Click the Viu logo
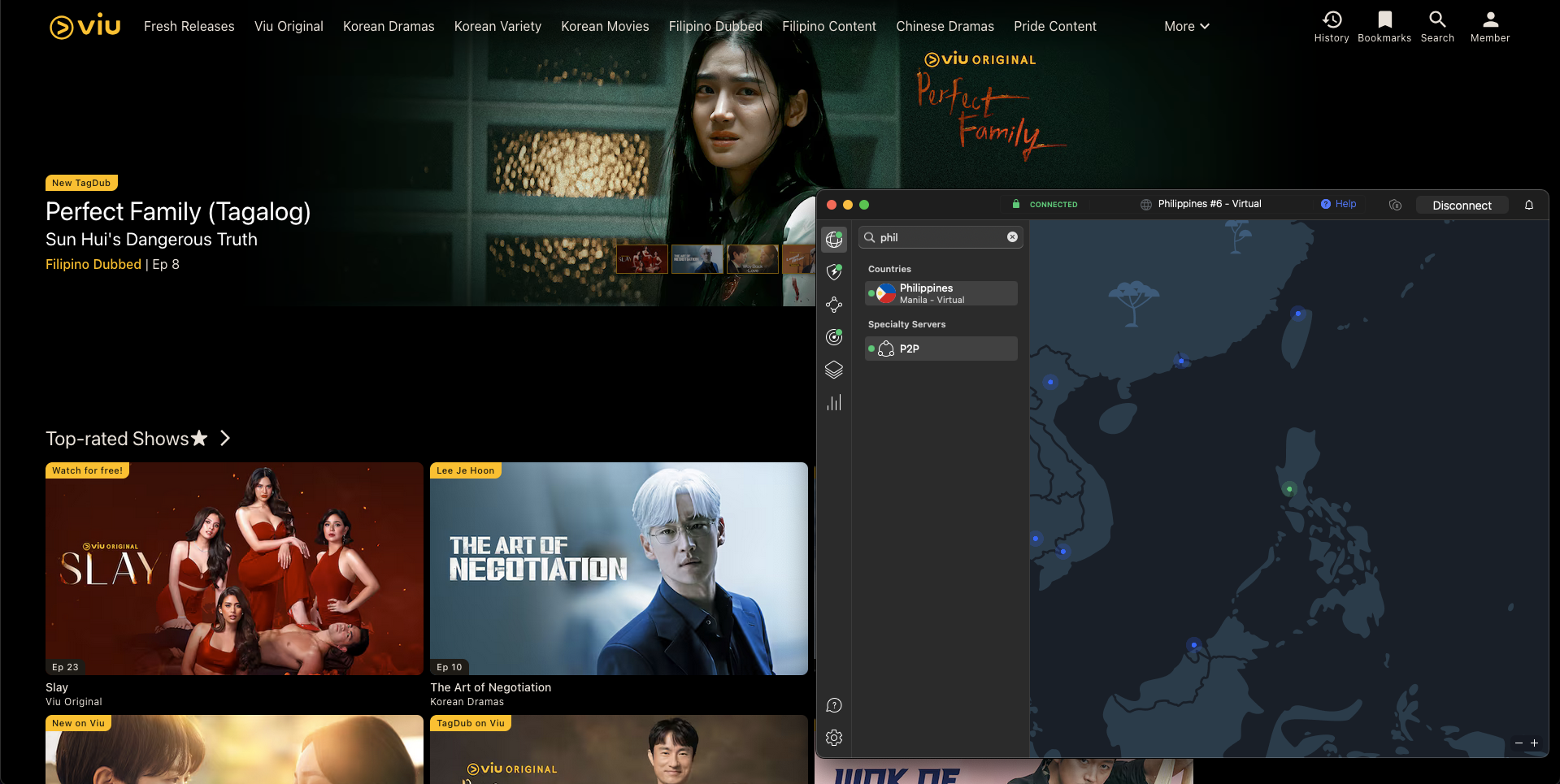The image size is (1560, 784). 85,26
